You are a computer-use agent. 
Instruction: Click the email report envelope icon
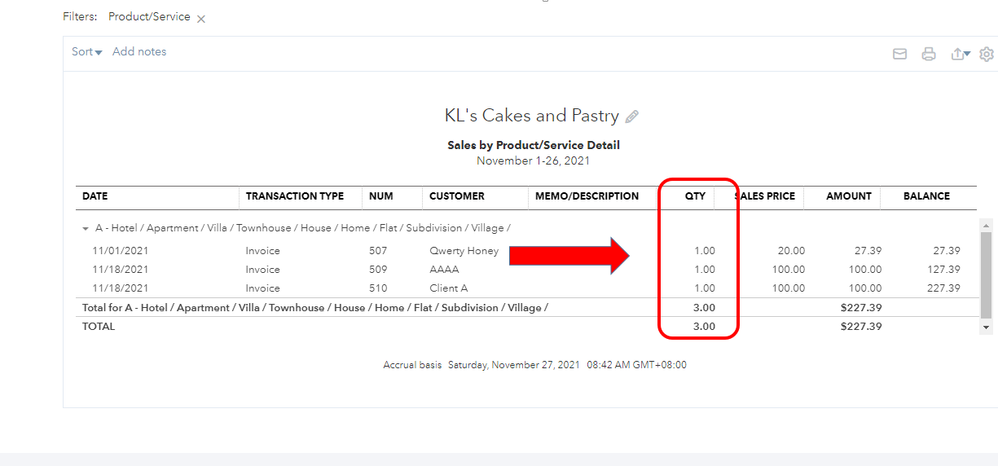[x=899, y=54]
